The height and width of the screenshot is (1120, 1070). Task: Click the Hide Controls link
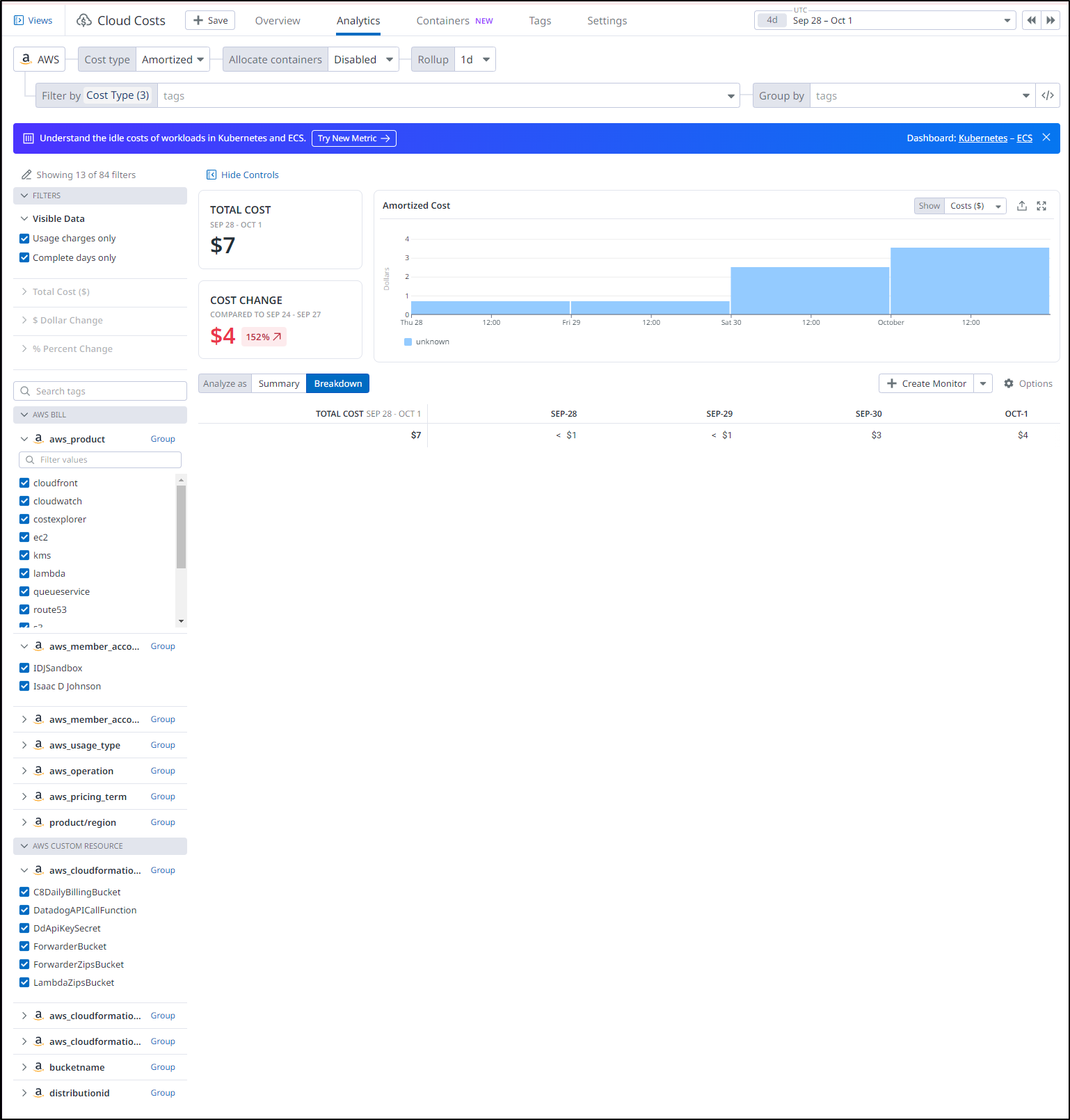pos(250,175)
